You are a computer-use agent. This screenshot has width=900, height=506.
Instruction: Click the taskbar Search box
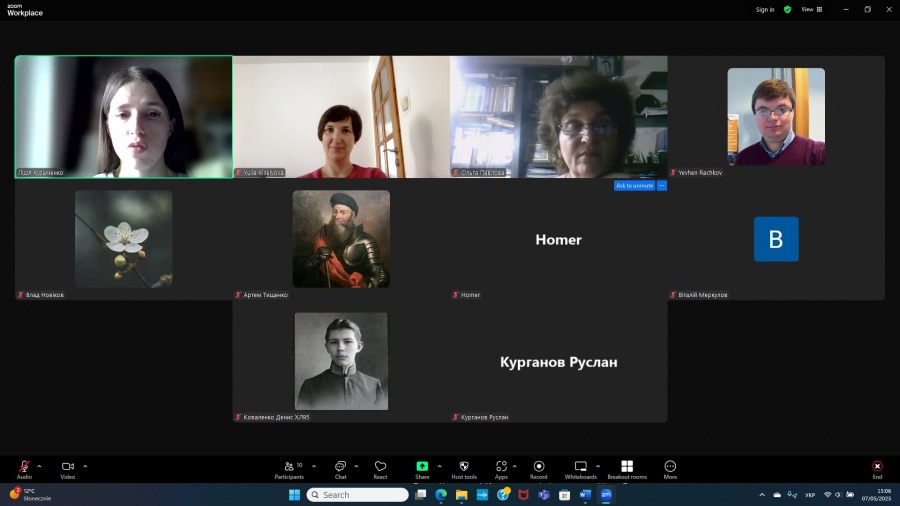coord(358,495)
